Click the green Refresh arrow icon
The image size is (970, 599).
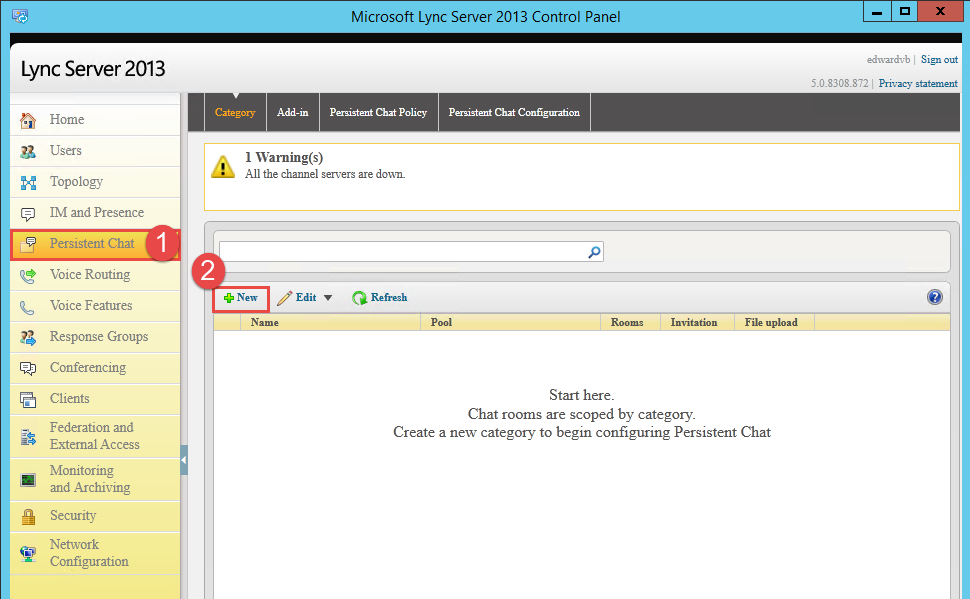click(359, 298)
